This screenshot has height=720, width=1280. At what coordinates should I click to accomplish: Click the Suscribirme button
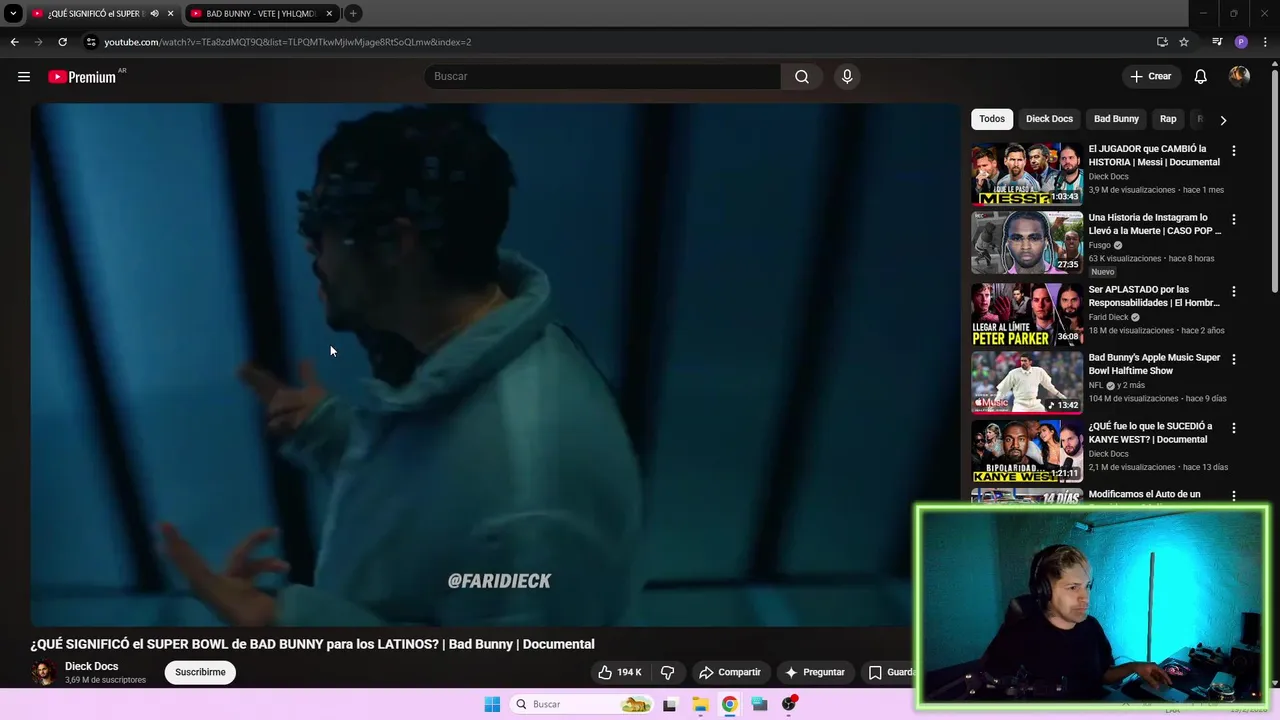coord(200,672)
